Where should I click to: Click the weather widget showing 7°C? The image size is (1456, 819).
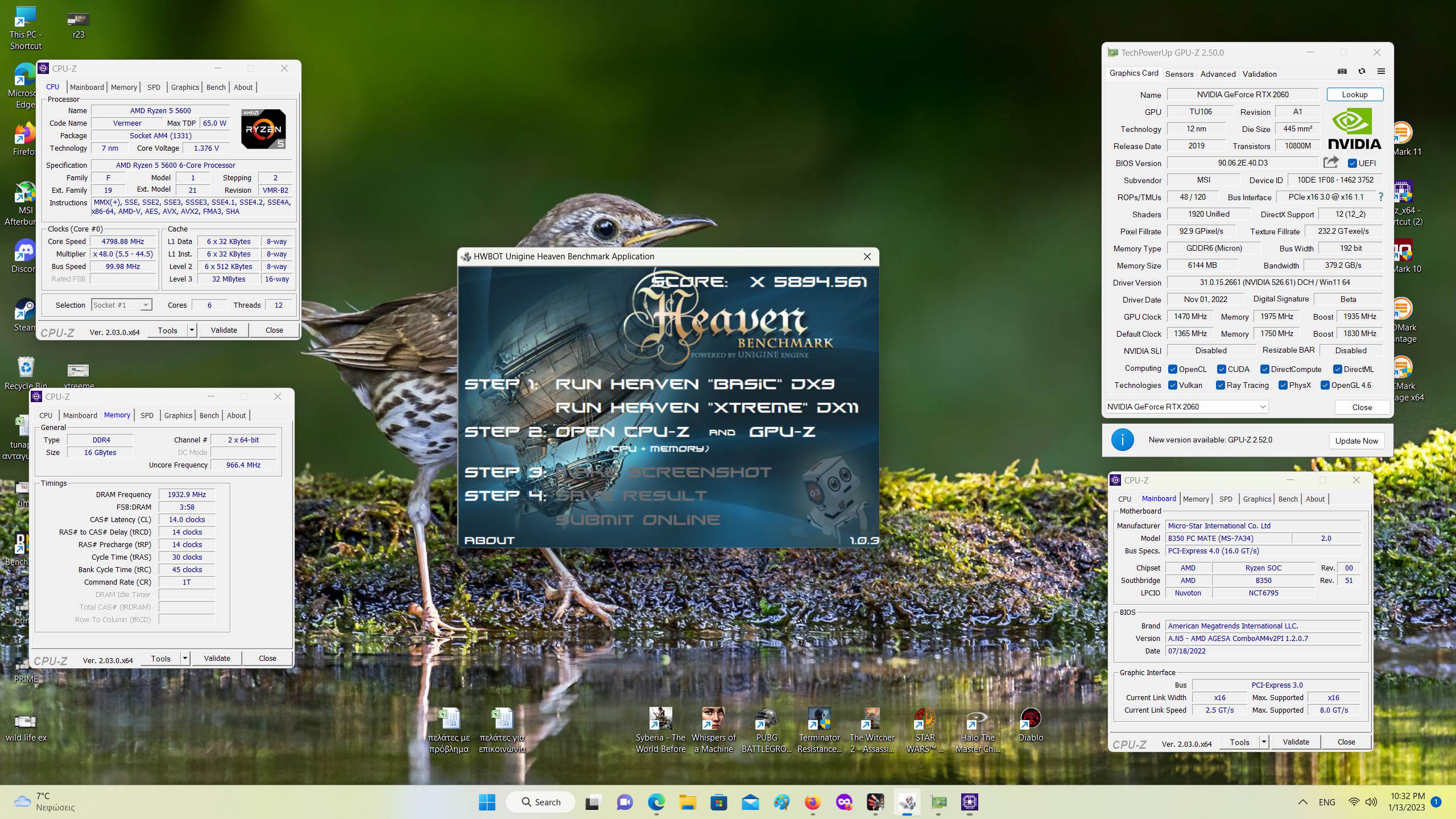(x=44, y=802)
